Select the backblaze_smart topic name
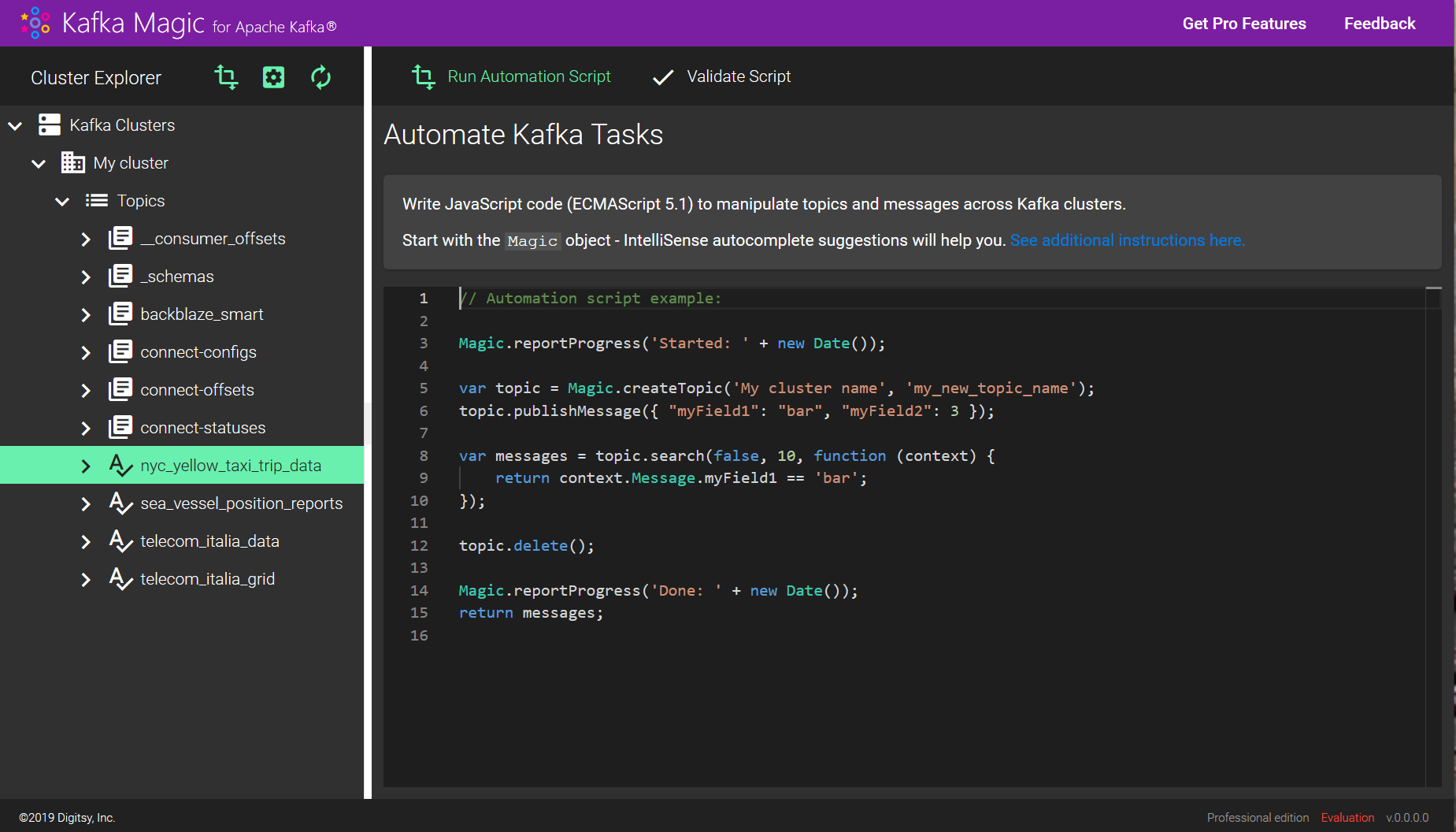 (202, 314)
